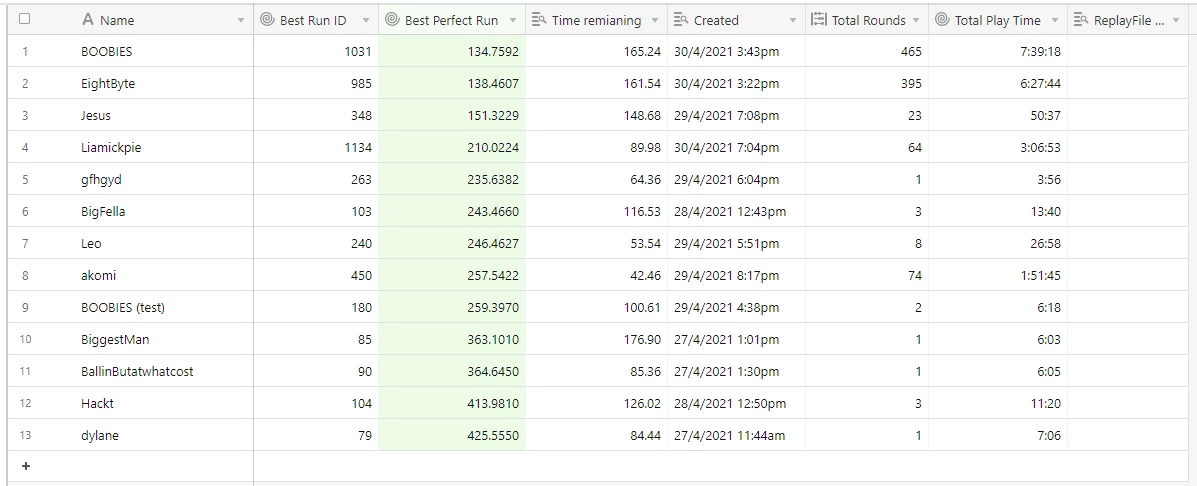The image size is (1197, 486).
Task: Click row number 1
Action: [x=24, y=51]
